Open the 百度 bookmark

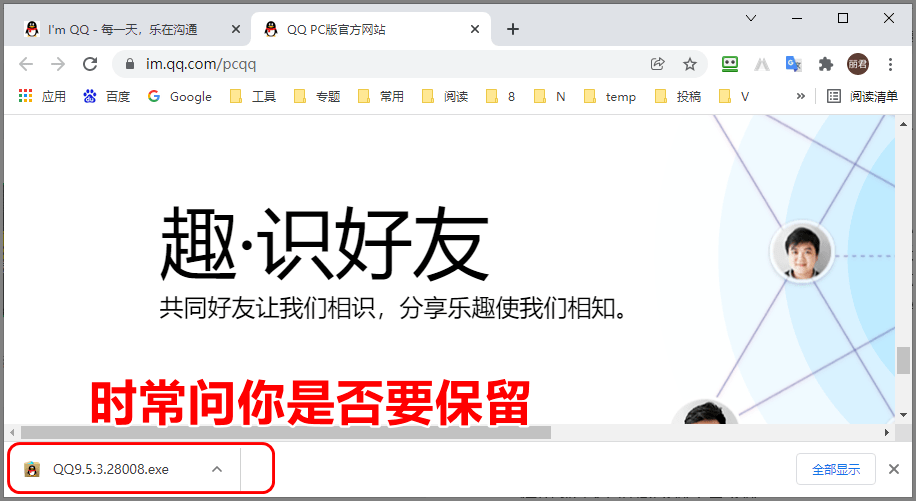(106, 96)
